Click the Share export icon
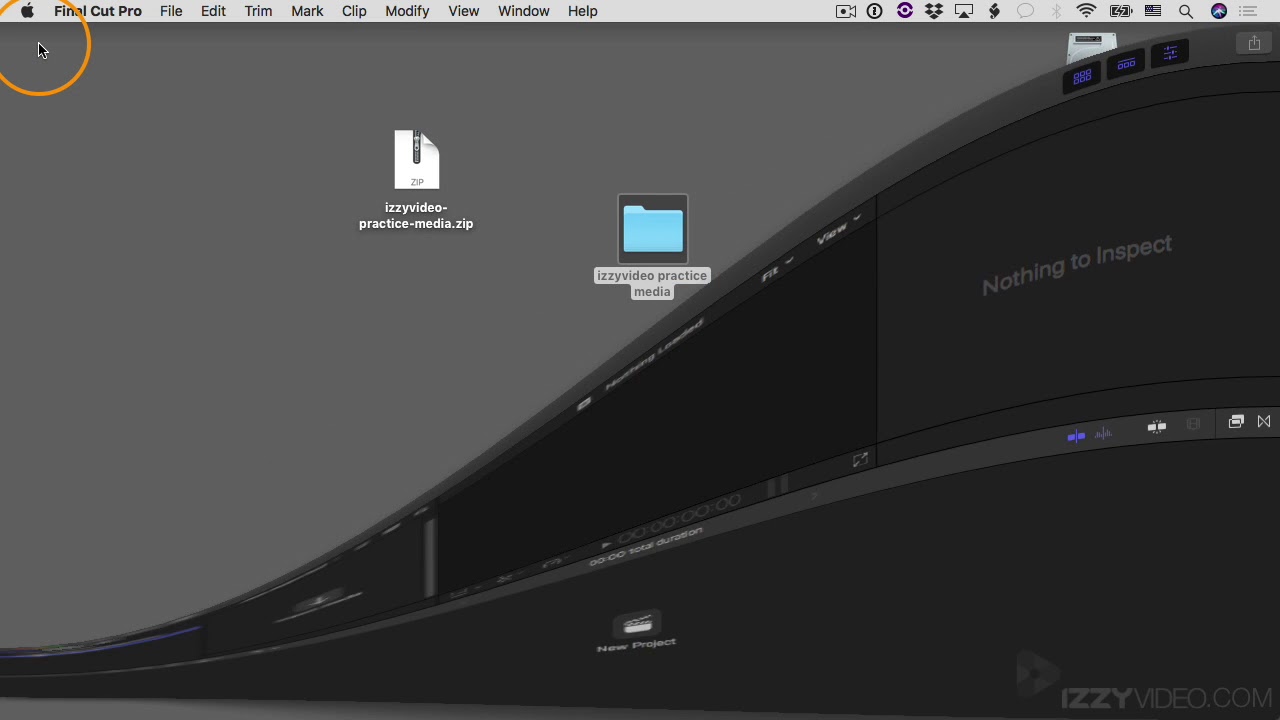Image resolution: width=1280 pixels, height=720 pixels. click(1254, 43)
